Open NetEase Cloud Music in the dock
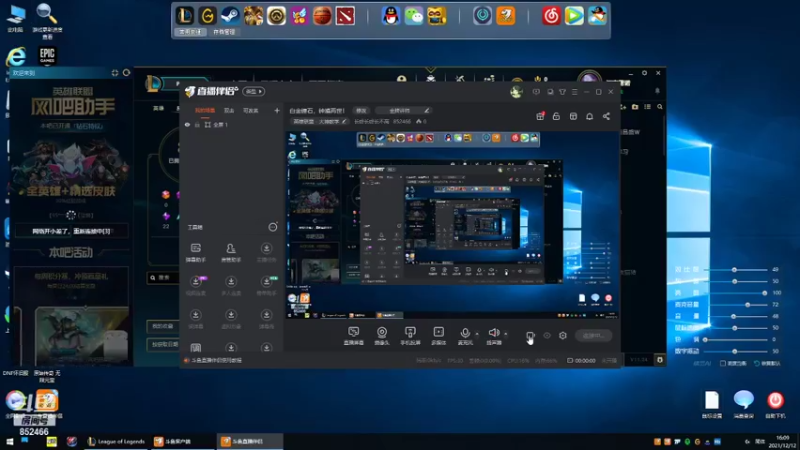Viewport: 800px width, 450px height. (x=551, y=16)
